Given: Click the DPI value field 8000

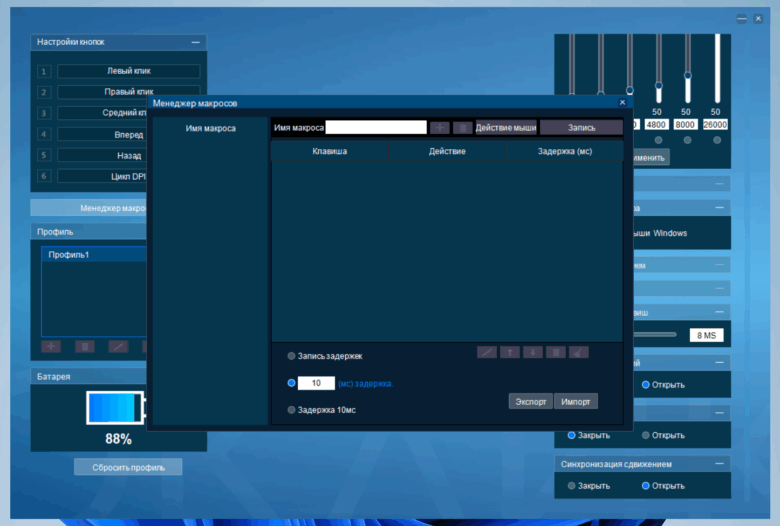Looking at the screenshot, I should 686,125.
